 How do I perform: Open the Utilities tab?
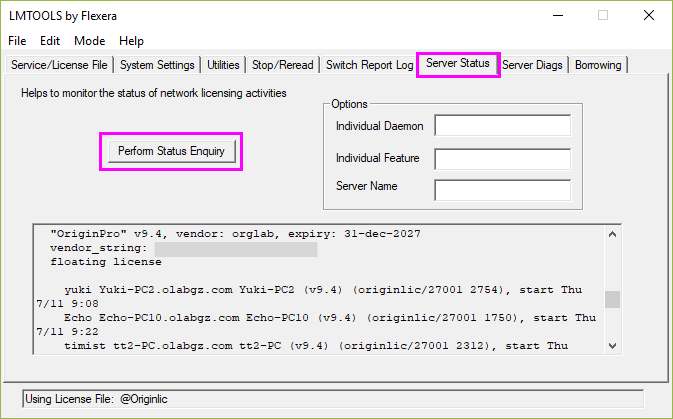click(x=223, y=65)
